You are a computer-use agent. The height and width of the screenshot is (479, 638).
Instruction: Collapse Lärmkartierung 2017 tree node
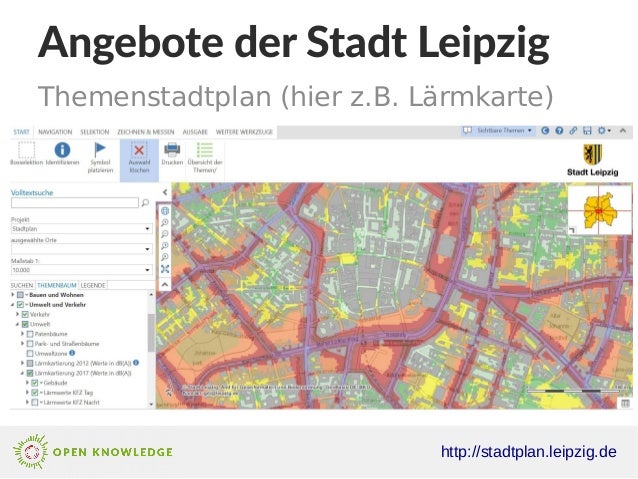coord(23,373)
